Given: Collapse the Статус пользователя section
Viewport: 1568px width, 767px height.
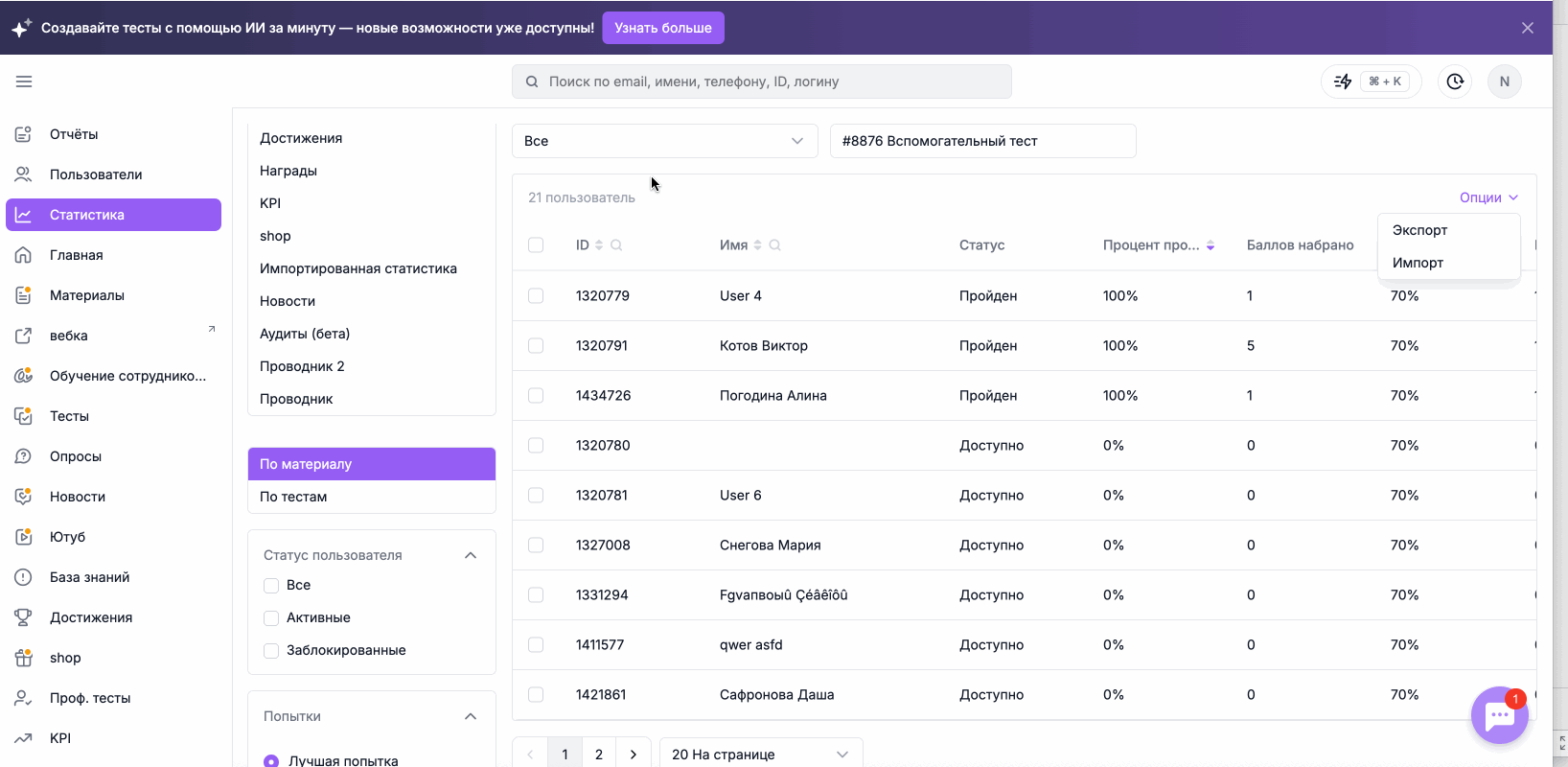Looking at the screenshot, I should (x=471, y=555).
